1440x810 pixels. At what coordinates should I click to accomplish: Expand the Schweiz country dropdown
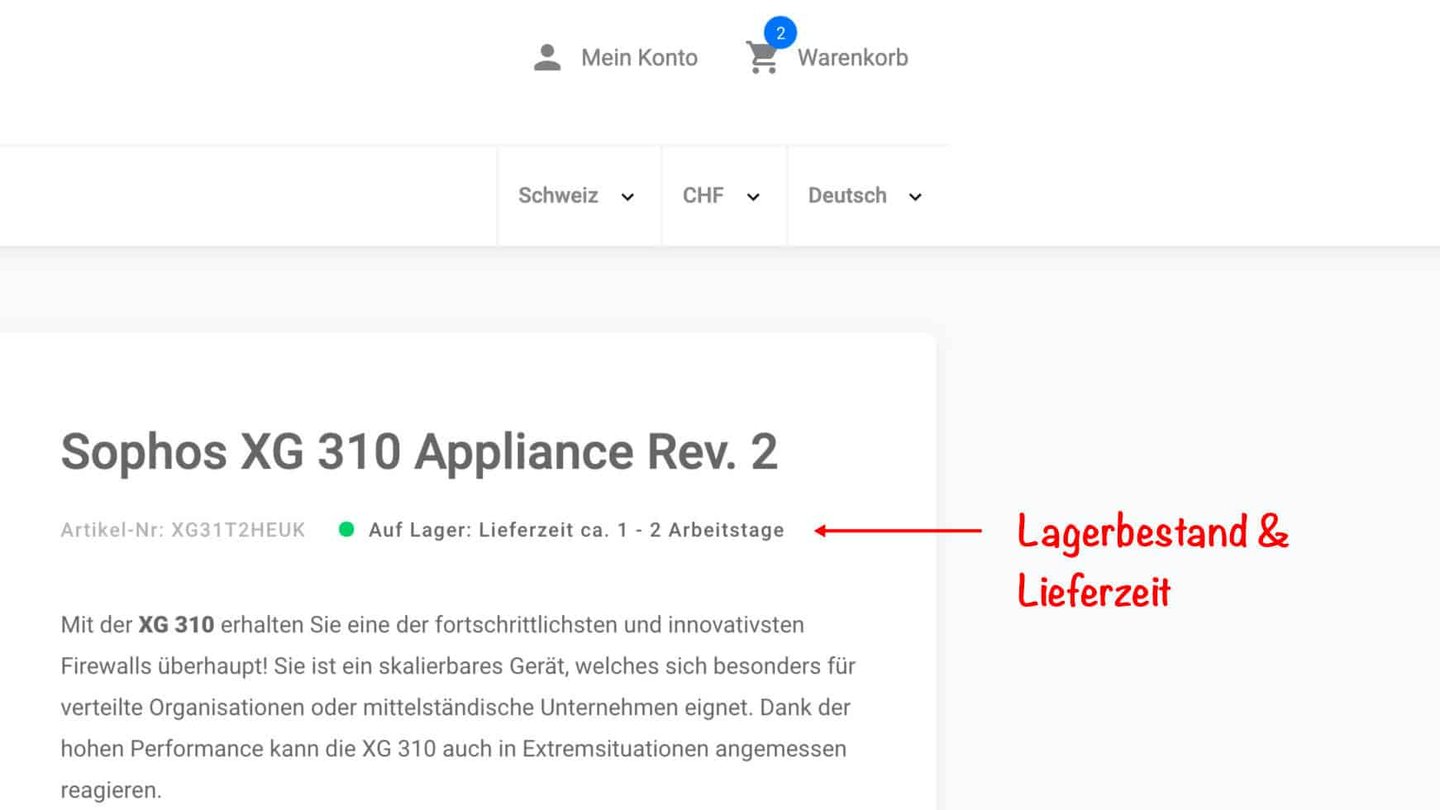(x=578, y=196)
